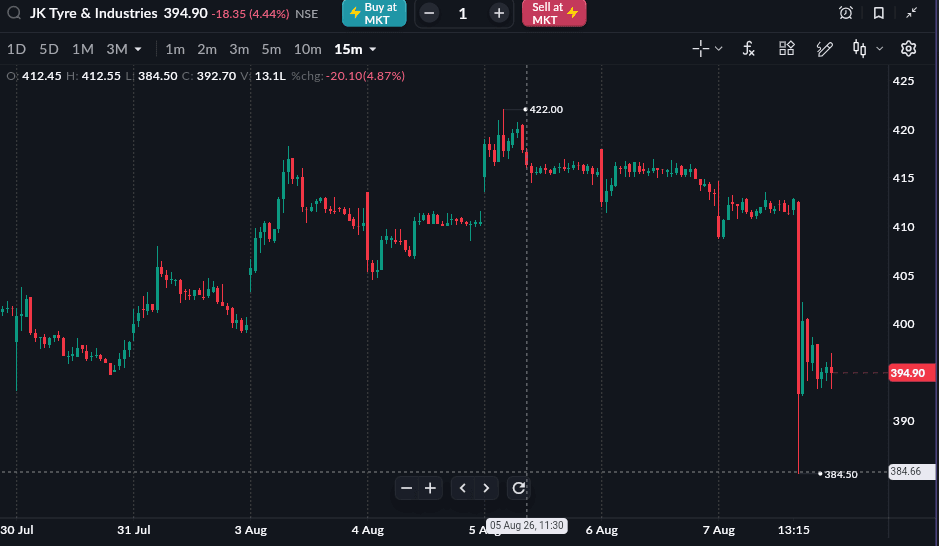Click the 13:15 time axis label
The image size is (939, 546).
(793, 530)
